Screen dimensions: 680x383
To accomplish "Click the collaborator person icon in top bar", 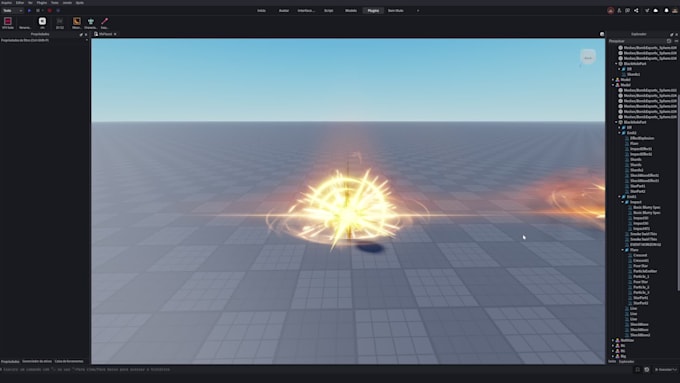I will tap(619, 10).
